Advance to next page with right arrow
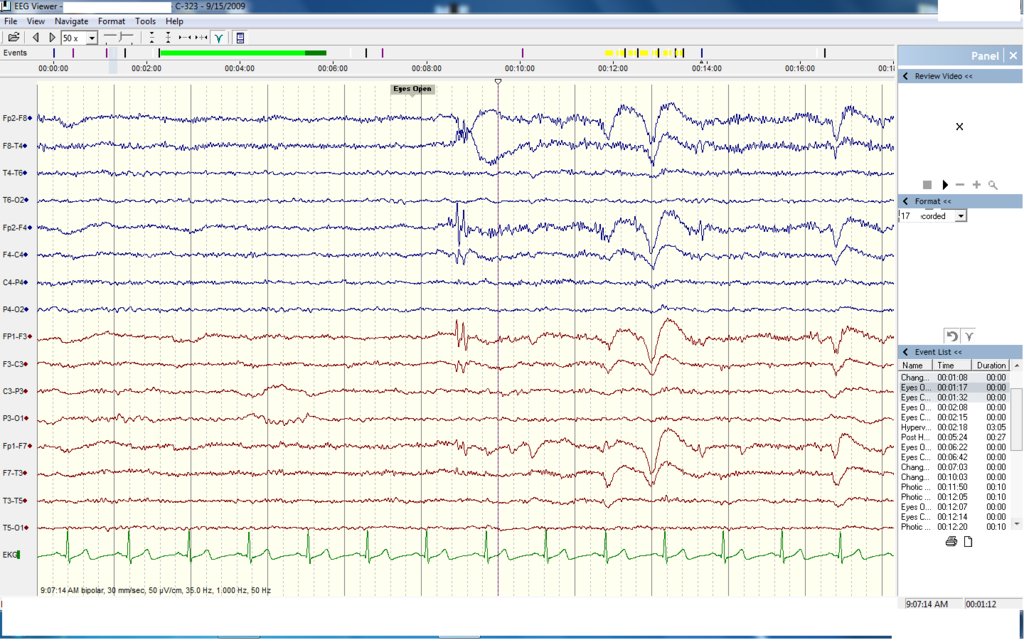Viewport: 1024px width, 640px height. tap(52, 38)
